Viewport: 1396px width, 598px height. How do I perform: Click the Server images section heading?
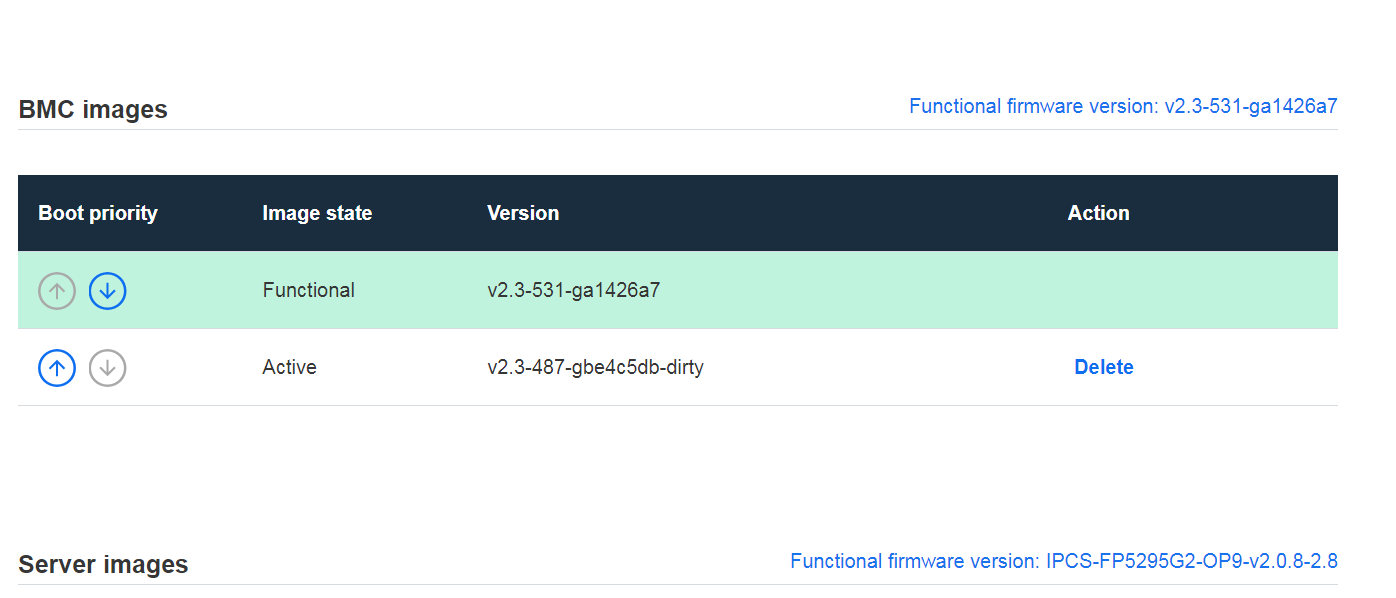(x=103, y=564)
